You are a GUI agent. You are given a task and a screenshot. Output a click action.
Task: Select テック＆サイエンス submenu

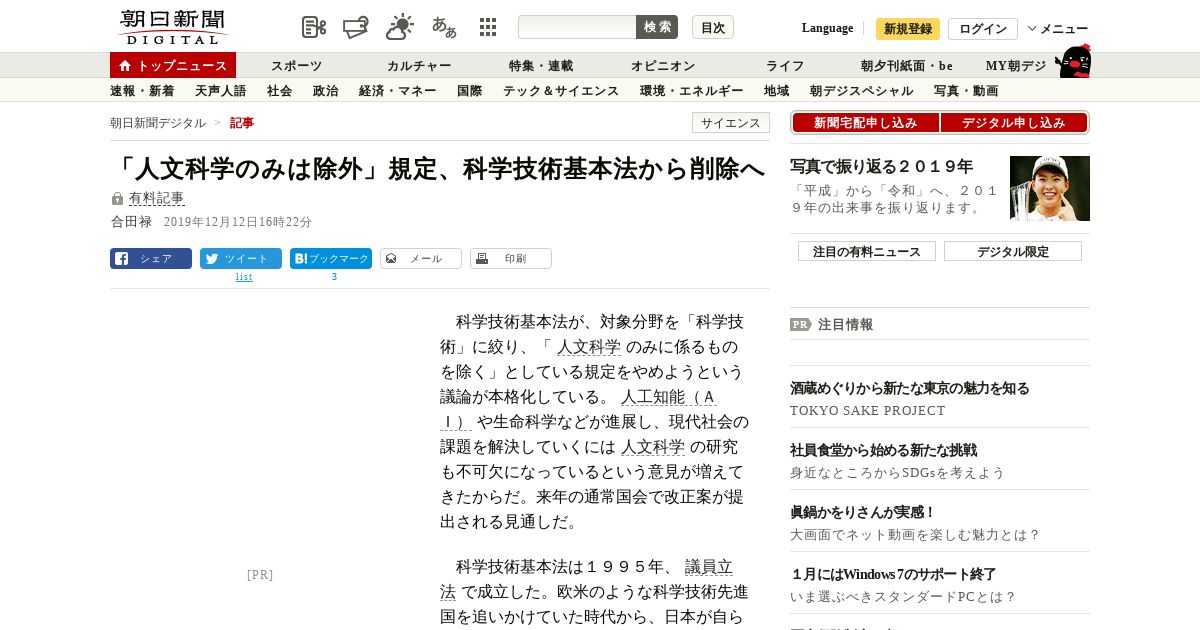click(x=561, y=91)
